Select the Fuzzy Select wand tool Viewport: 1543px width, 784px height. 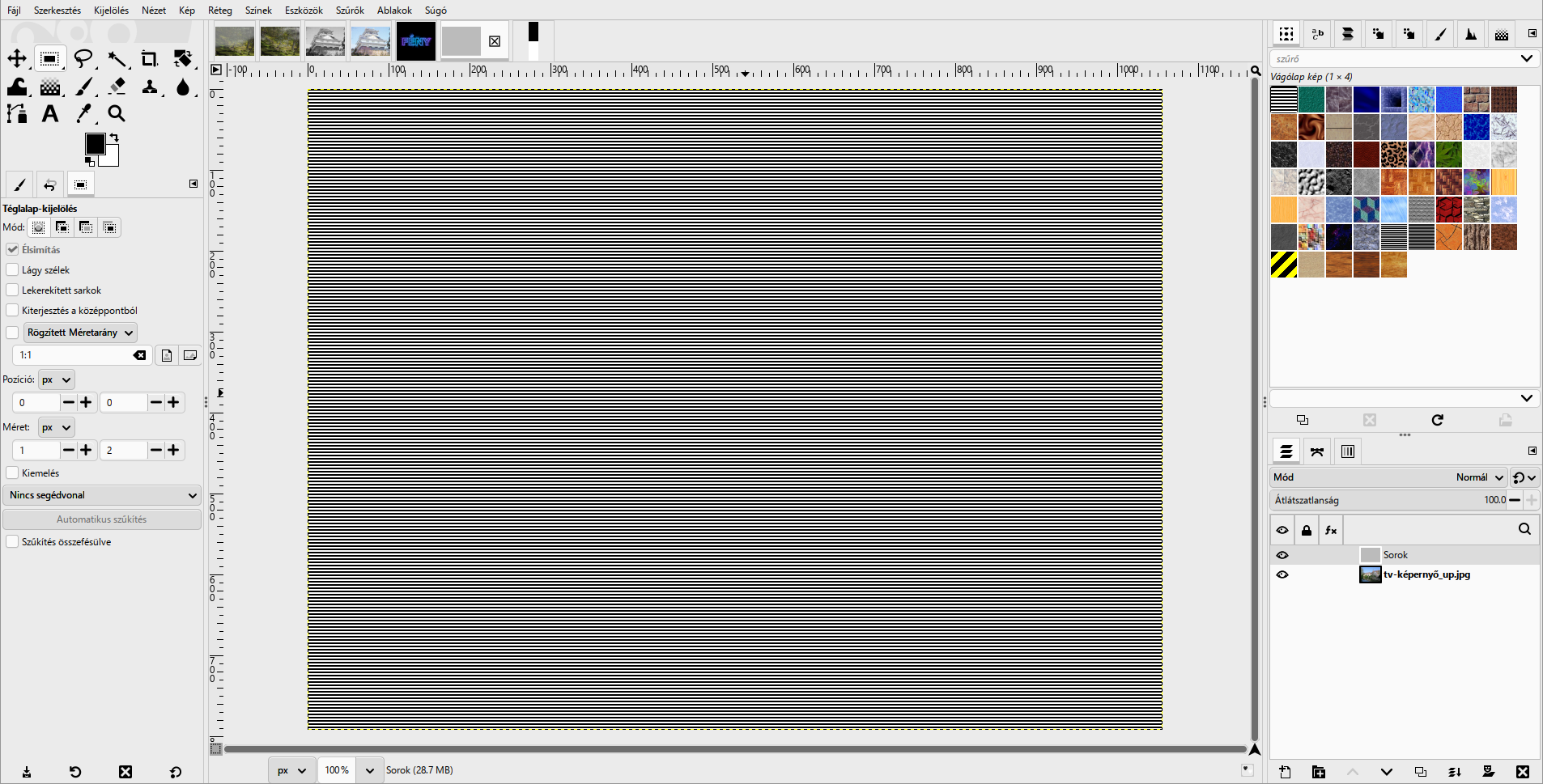117,58
